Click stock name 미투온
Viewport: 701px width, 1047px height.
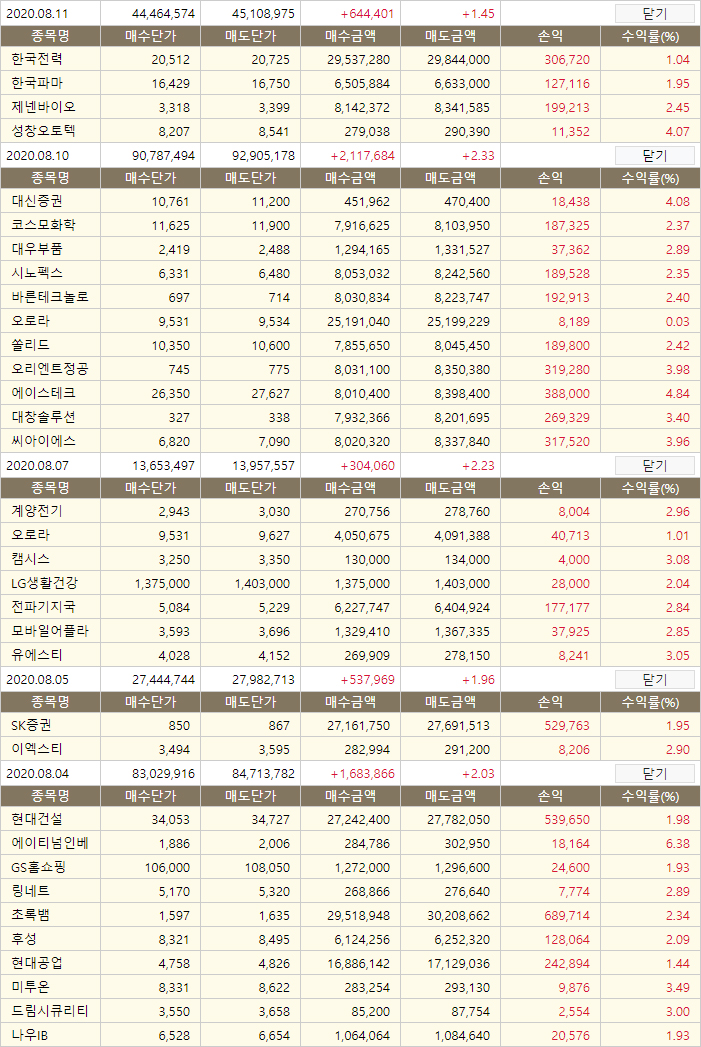pyautogui.click(x=31, y=988)
